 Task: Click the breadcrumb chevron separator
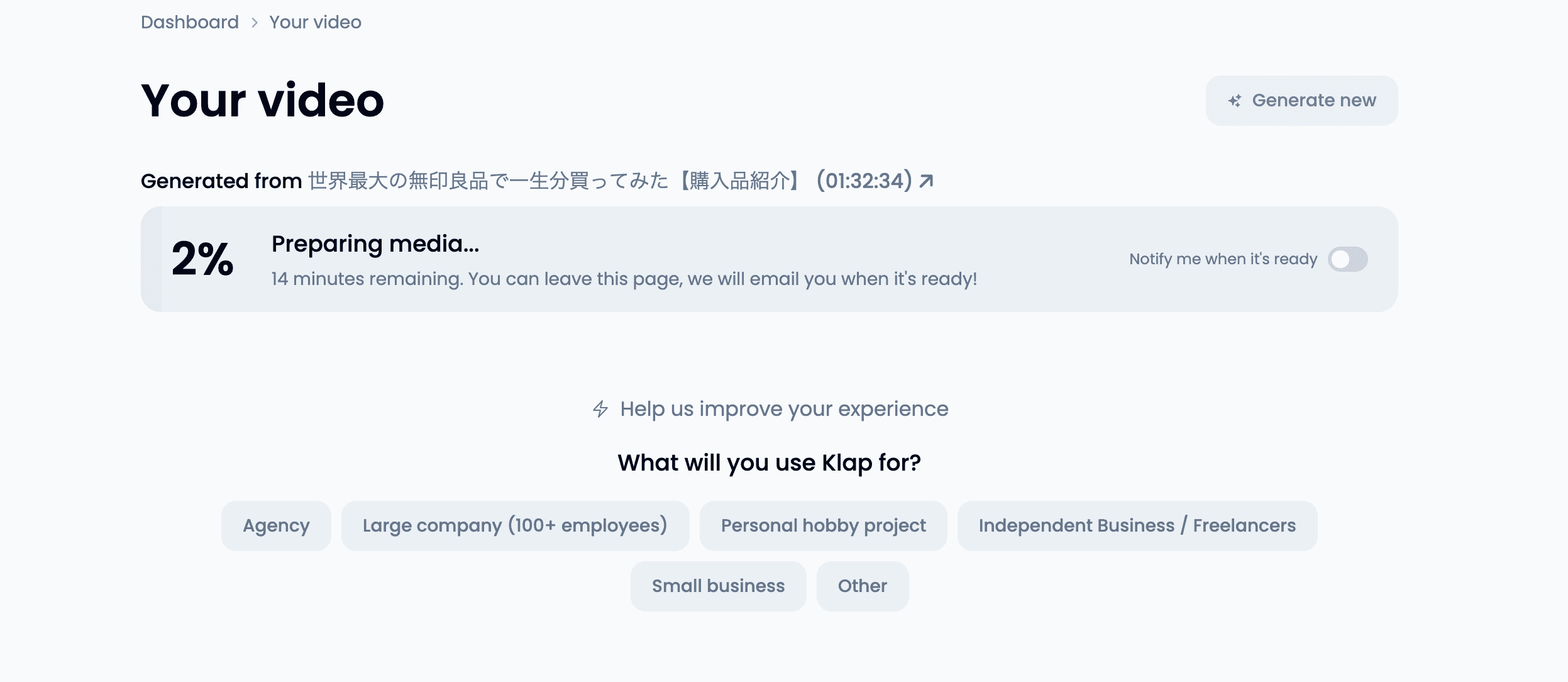tap(254, 23)
